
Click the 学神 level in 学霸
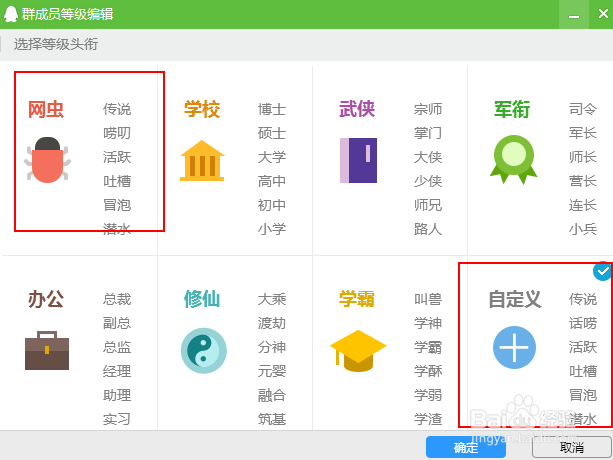tap(428, 323)
